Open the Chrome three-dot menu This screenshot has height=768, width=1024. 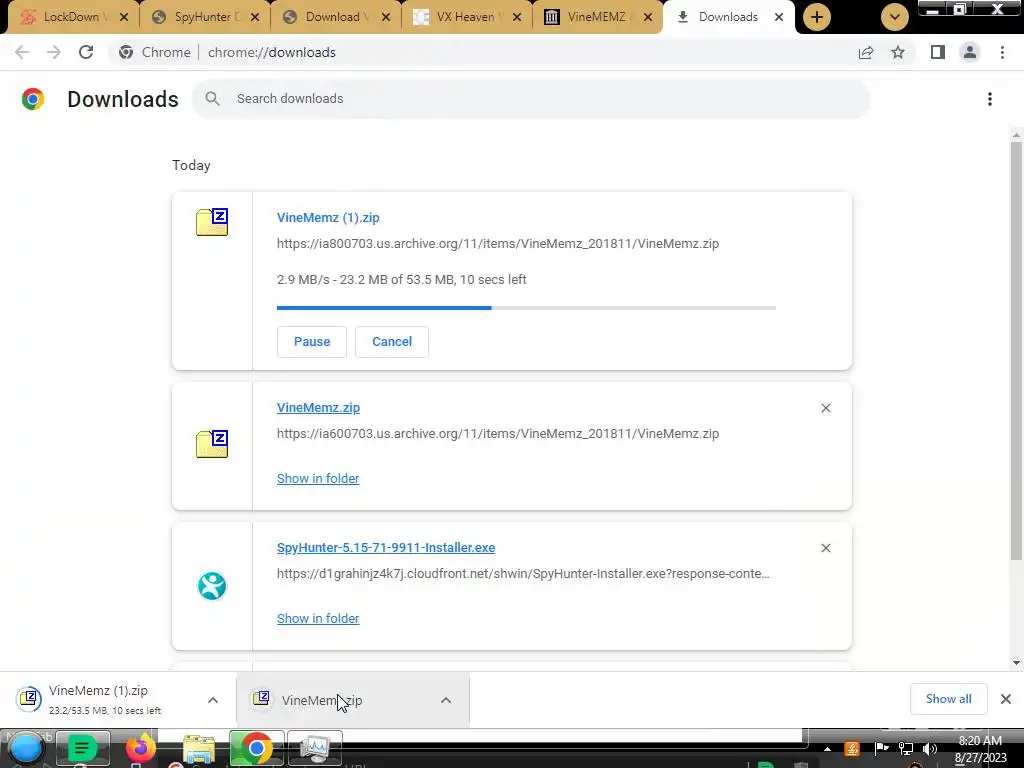1002,52
